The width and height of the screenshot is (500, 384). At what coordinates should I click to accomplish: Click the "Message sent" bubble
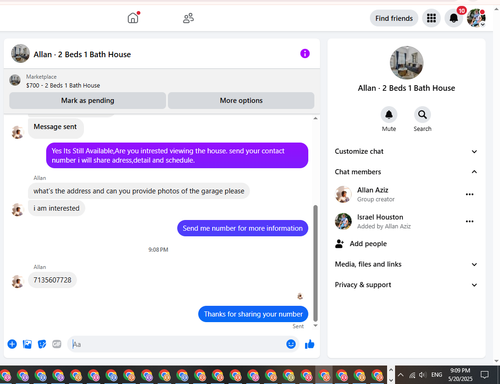coord(55,127)
